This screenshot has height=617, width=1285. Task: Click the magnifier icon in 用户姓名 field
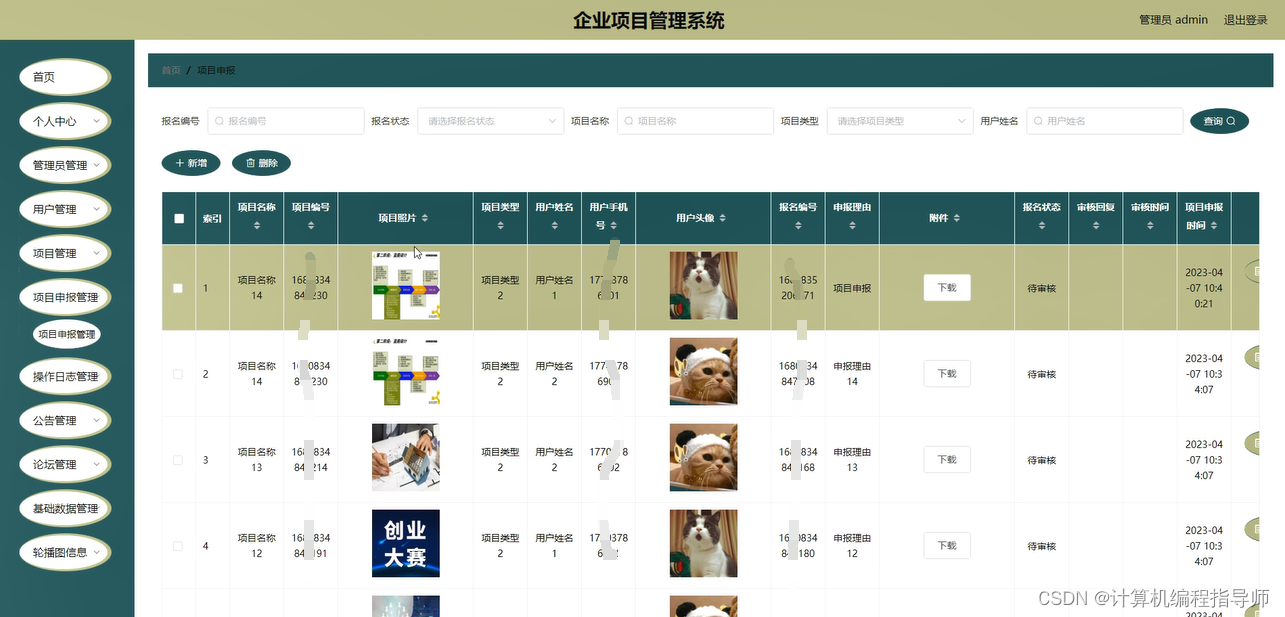(1039, 121)
